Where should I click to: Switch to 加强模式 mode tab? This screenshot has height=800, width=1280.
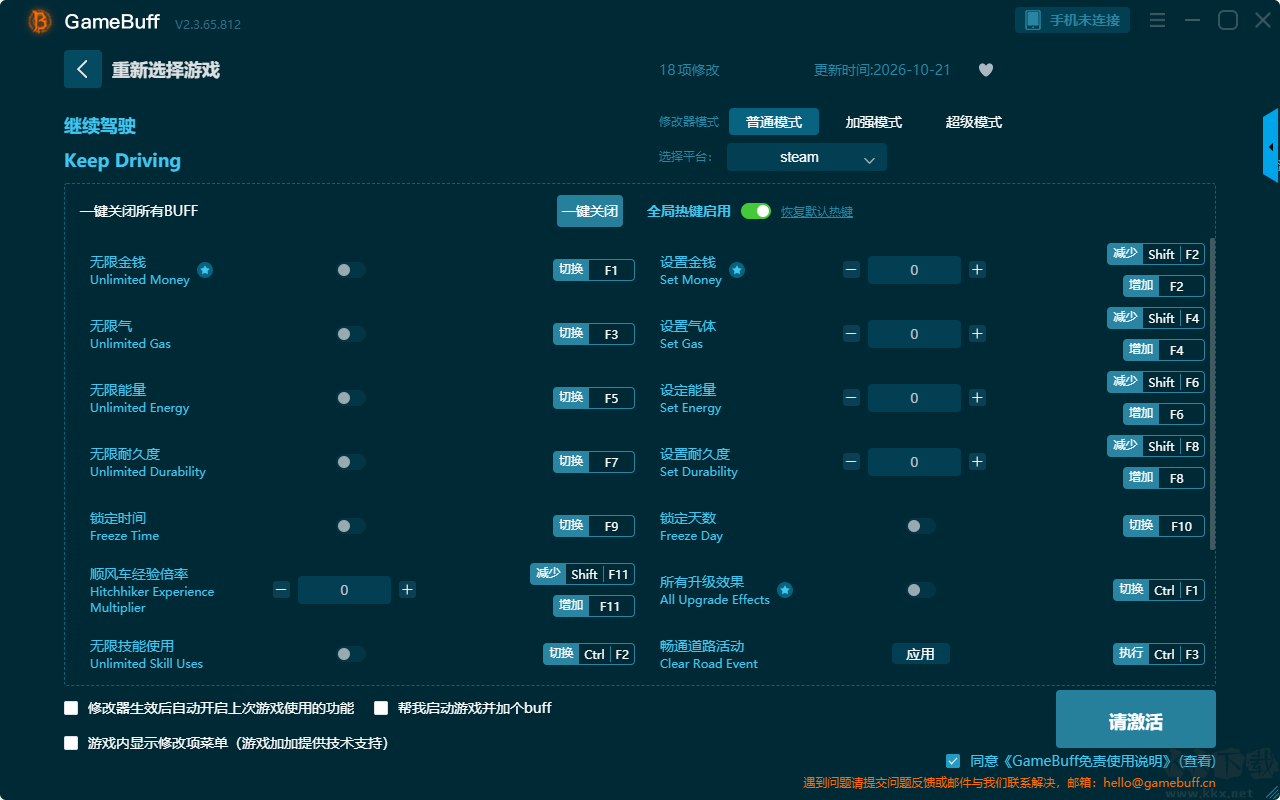(874, 122)
